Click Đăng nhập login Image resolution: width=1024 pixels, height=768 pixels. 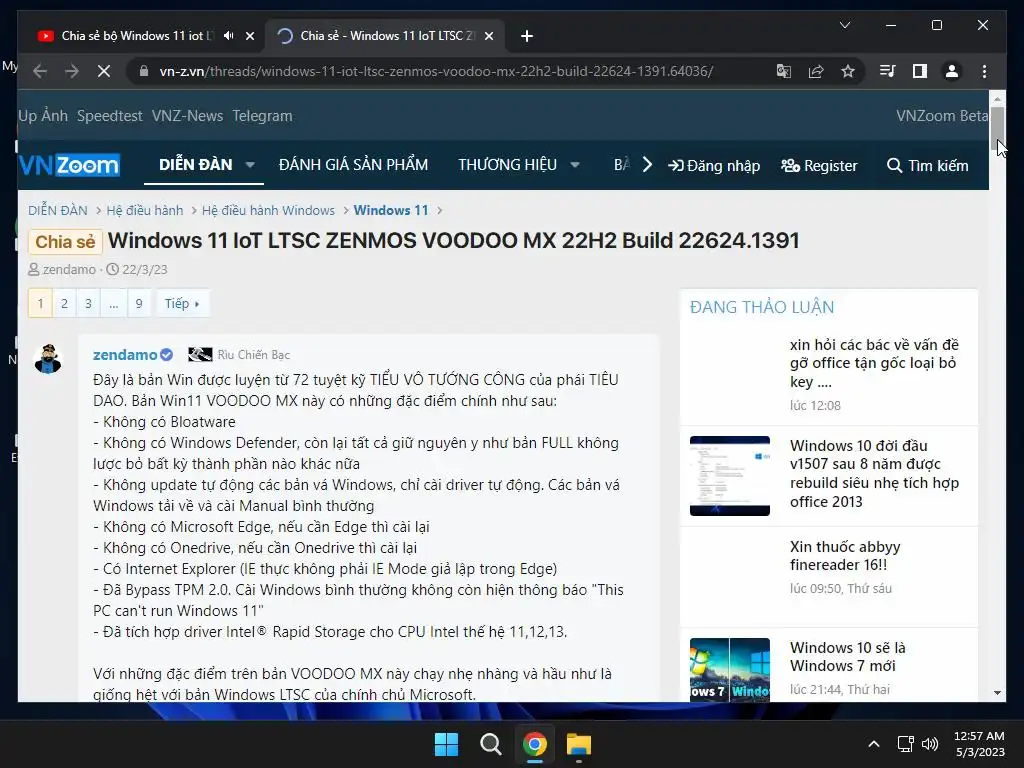click(x=714, y=166)
